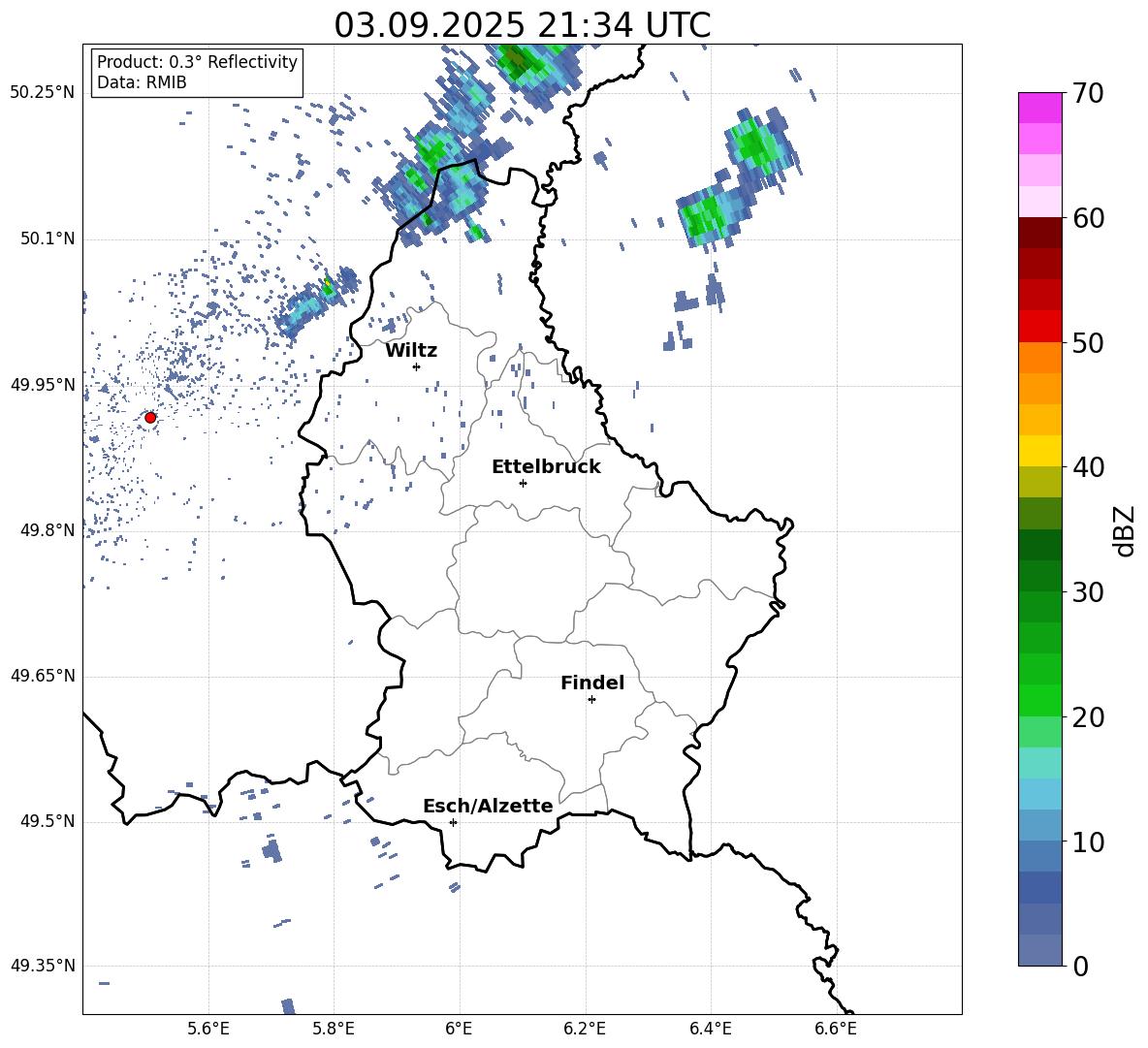
Task: Click the 50.25°N latitude label
Action: [43, 93]
